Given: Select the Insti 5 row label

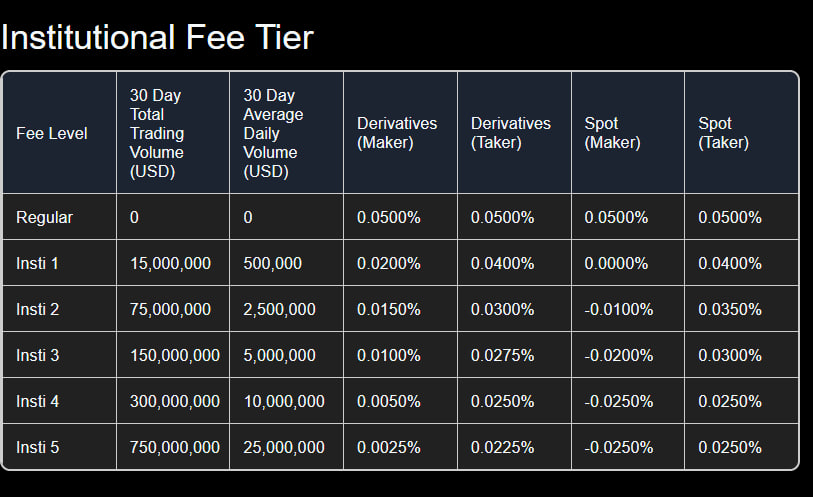Looking at the screenshot, I should [37, 447].
